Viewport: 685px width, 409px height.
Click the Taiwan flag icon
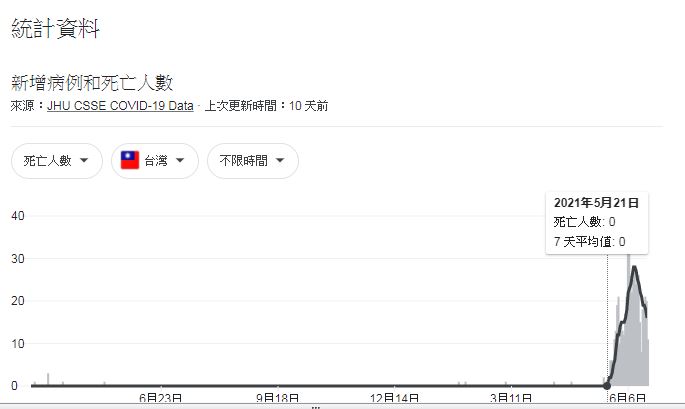(x=130, y=160)
